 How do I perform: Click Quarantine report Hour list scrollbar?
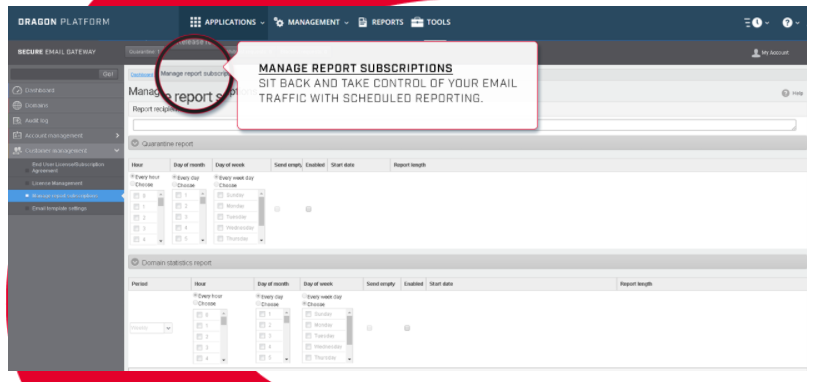click(161, 217)
